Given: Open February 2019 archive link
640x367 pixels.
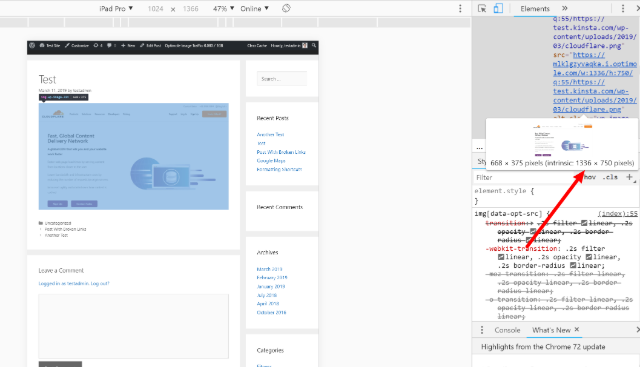Looking at the screenshot, I should tap(272, 278).
